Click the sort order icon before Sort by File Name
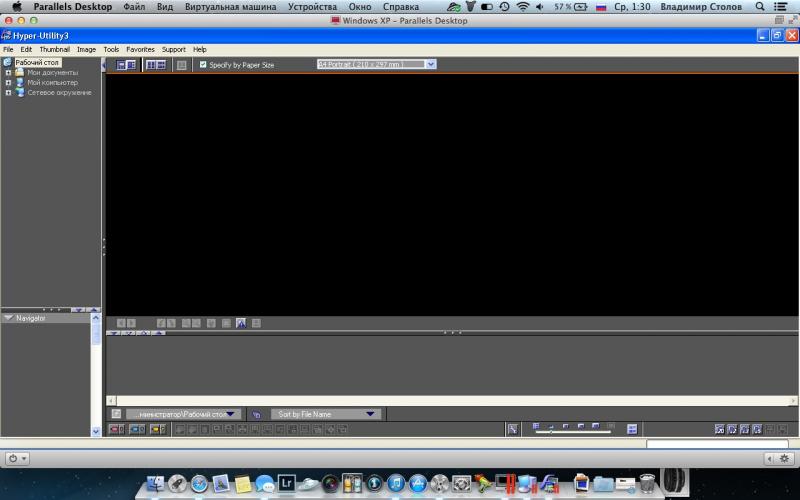The height and width of the screenshot is (500, 800). pos(256,414)
